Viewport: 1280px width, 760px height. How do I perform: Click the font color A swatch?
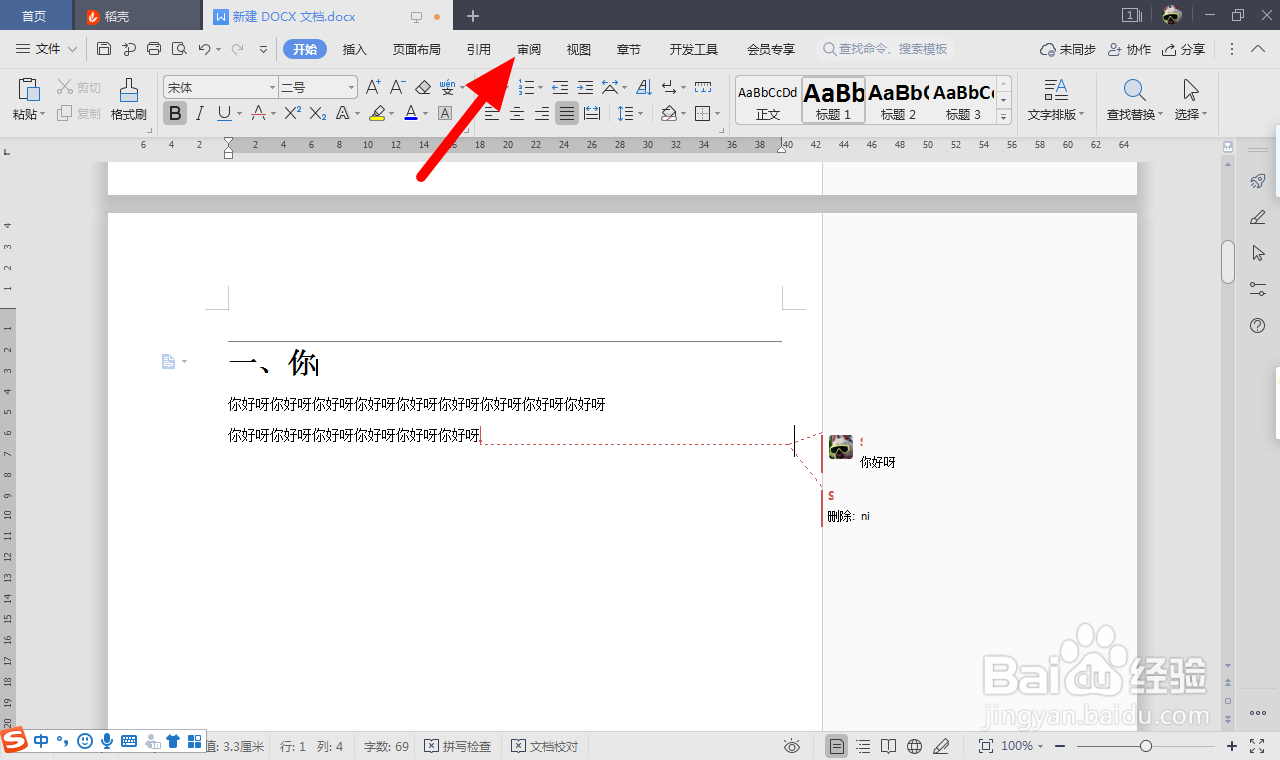point(410,113)
